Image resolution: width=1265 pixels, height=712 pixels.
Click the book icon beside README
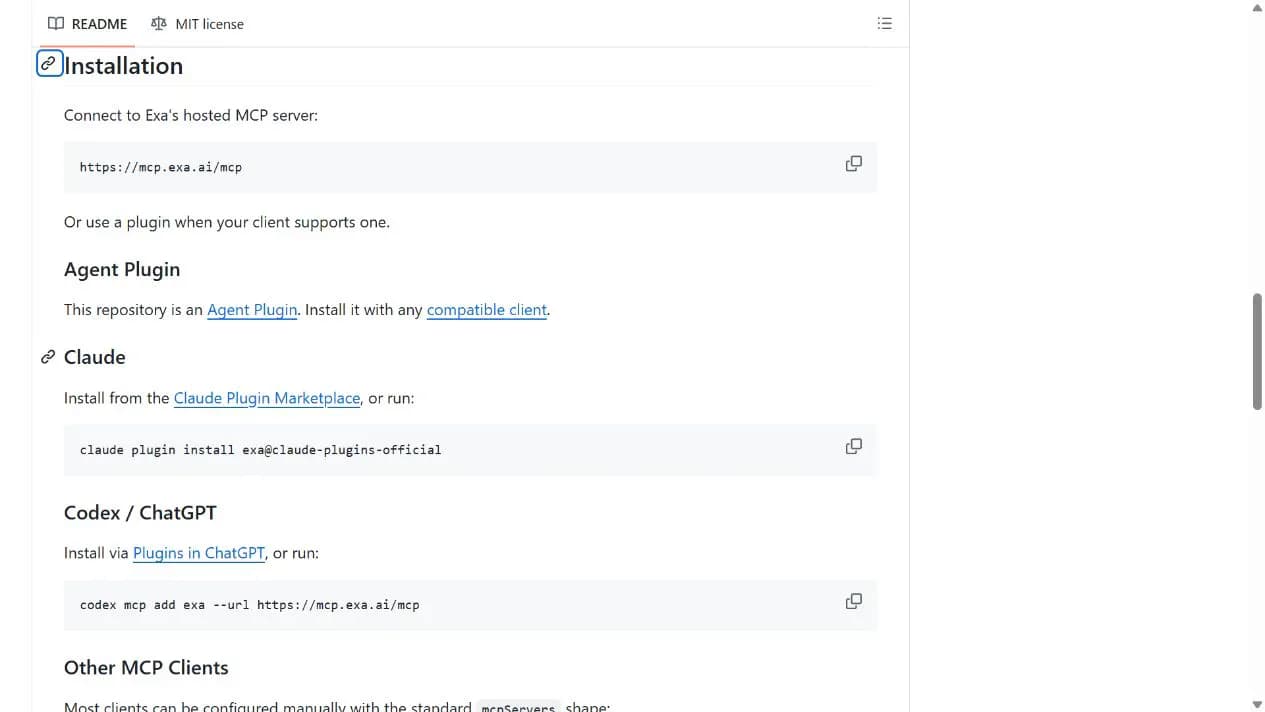click(56, 23)
